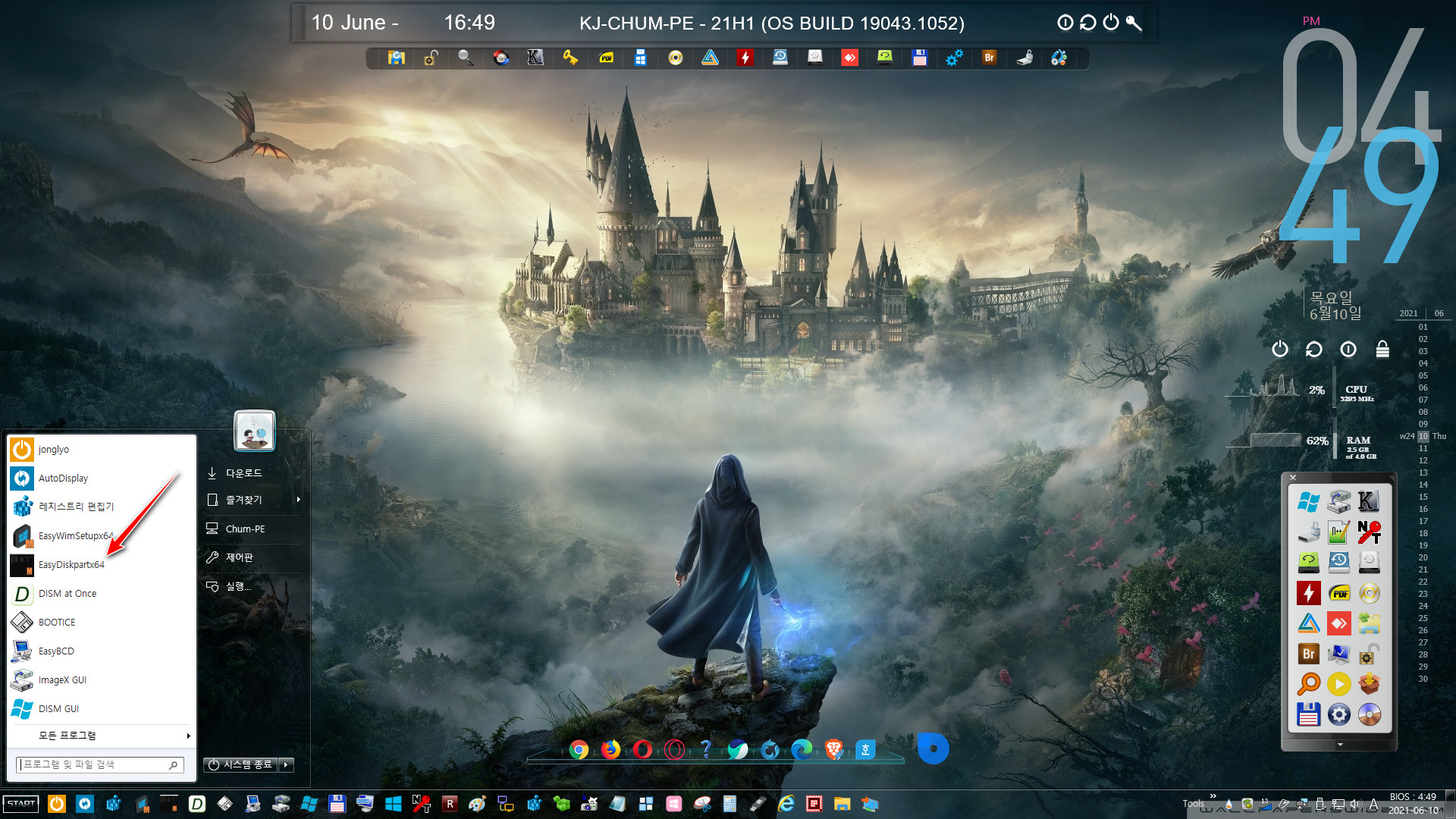Open the USB drive icon in top launcher bar

click(x=1025, y=58)
